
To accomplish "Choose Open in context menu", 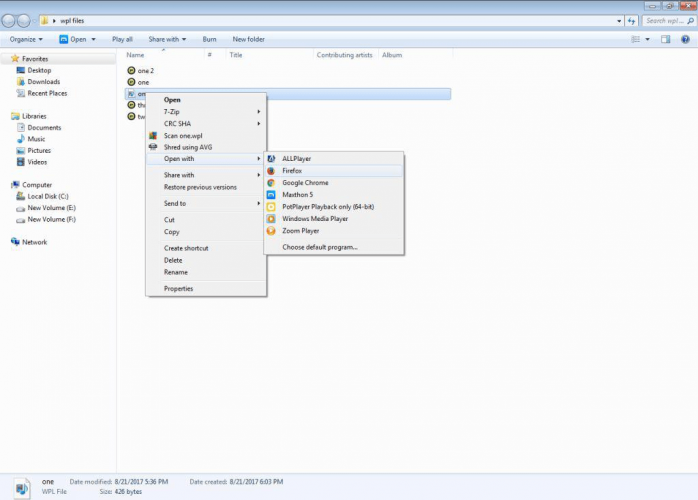I will (x=206, y=100).
